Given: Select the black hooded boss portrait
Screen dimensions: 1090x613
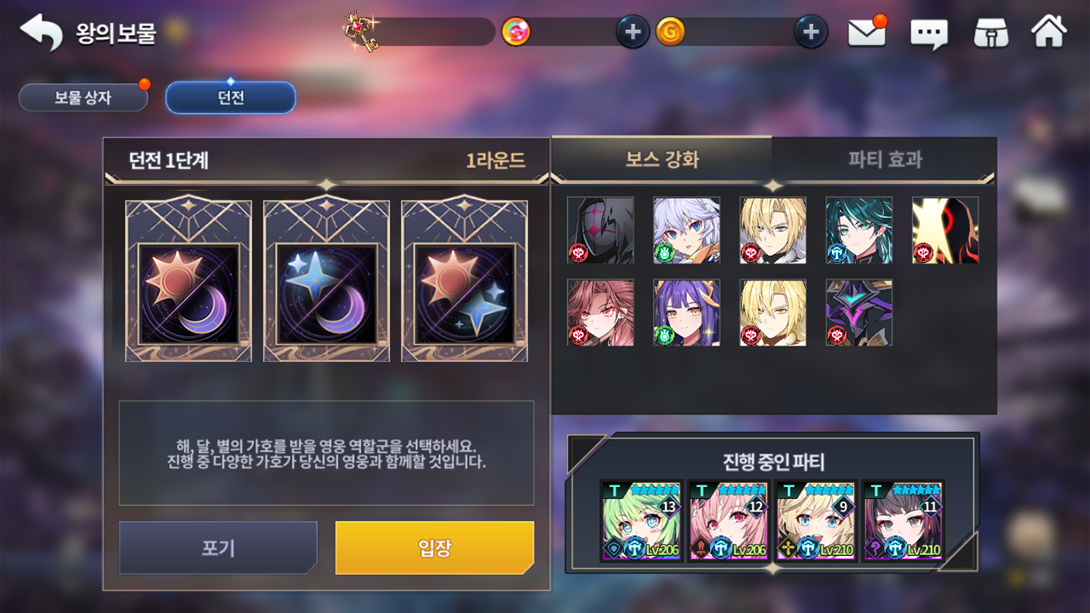Looking at the screenshot, I should point(601,230).
